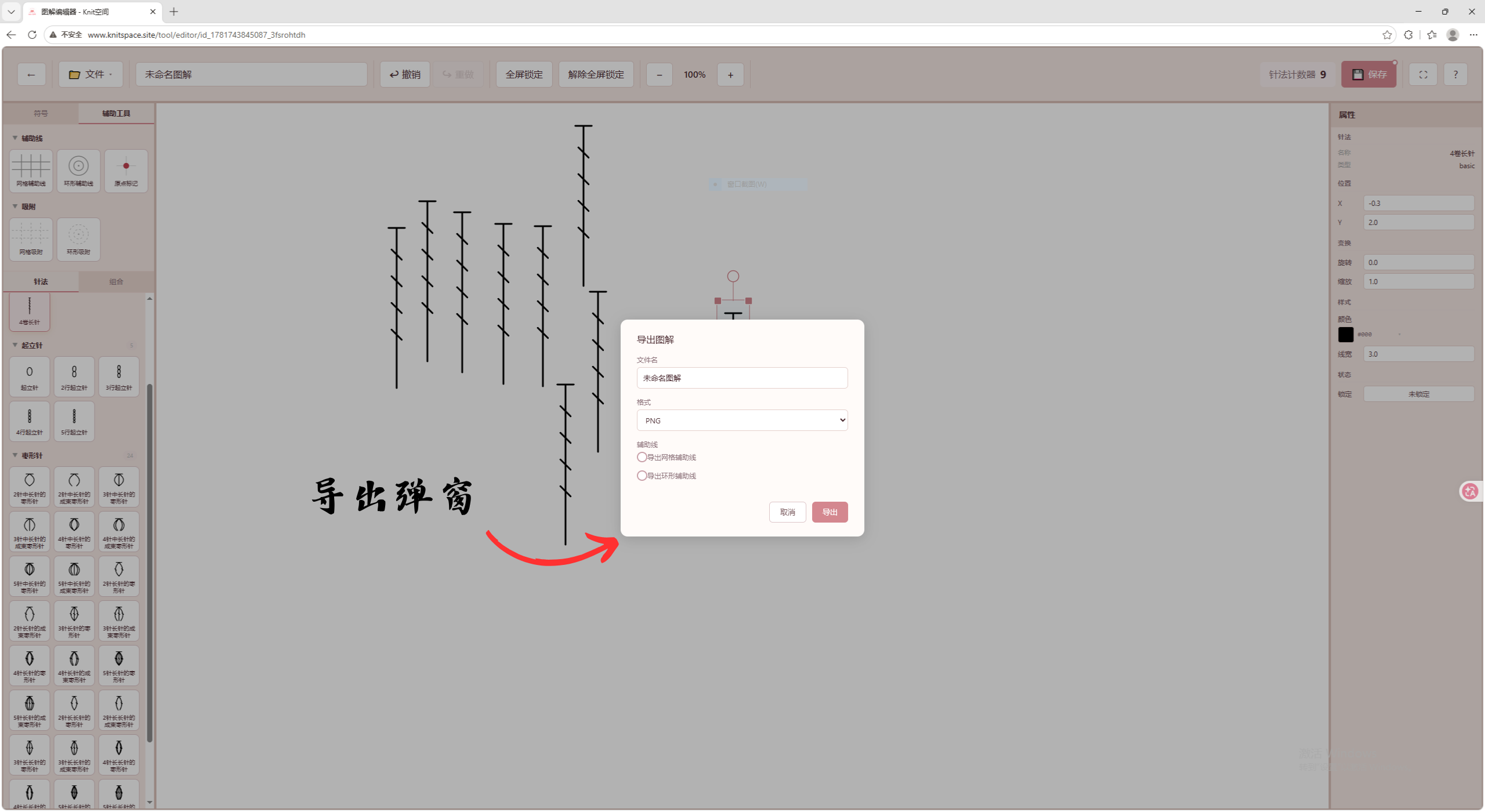
Task: Click the 全屏锁定 button
Action: coord(524,74)
